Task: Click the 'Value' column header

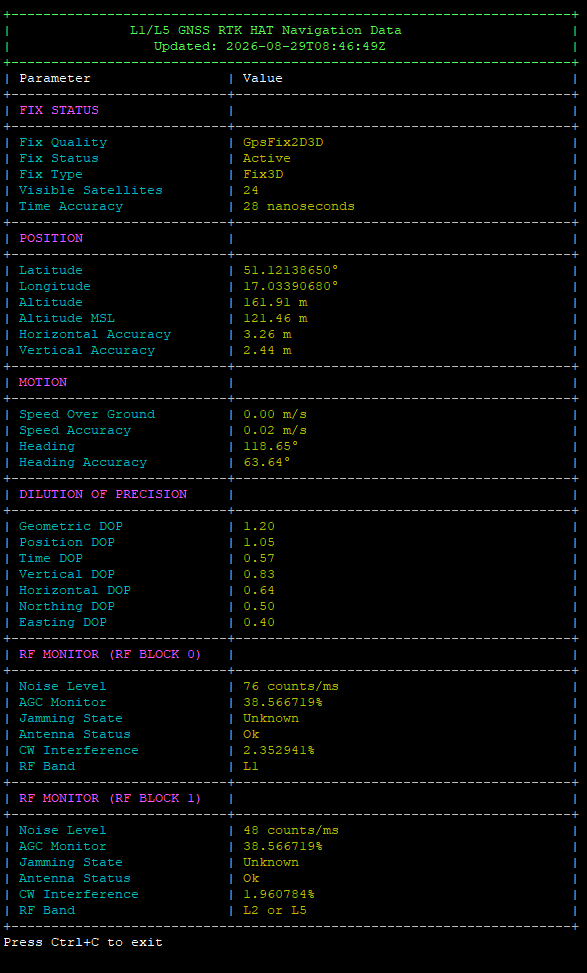Action: pyautogui.click(x=262, y=78)
